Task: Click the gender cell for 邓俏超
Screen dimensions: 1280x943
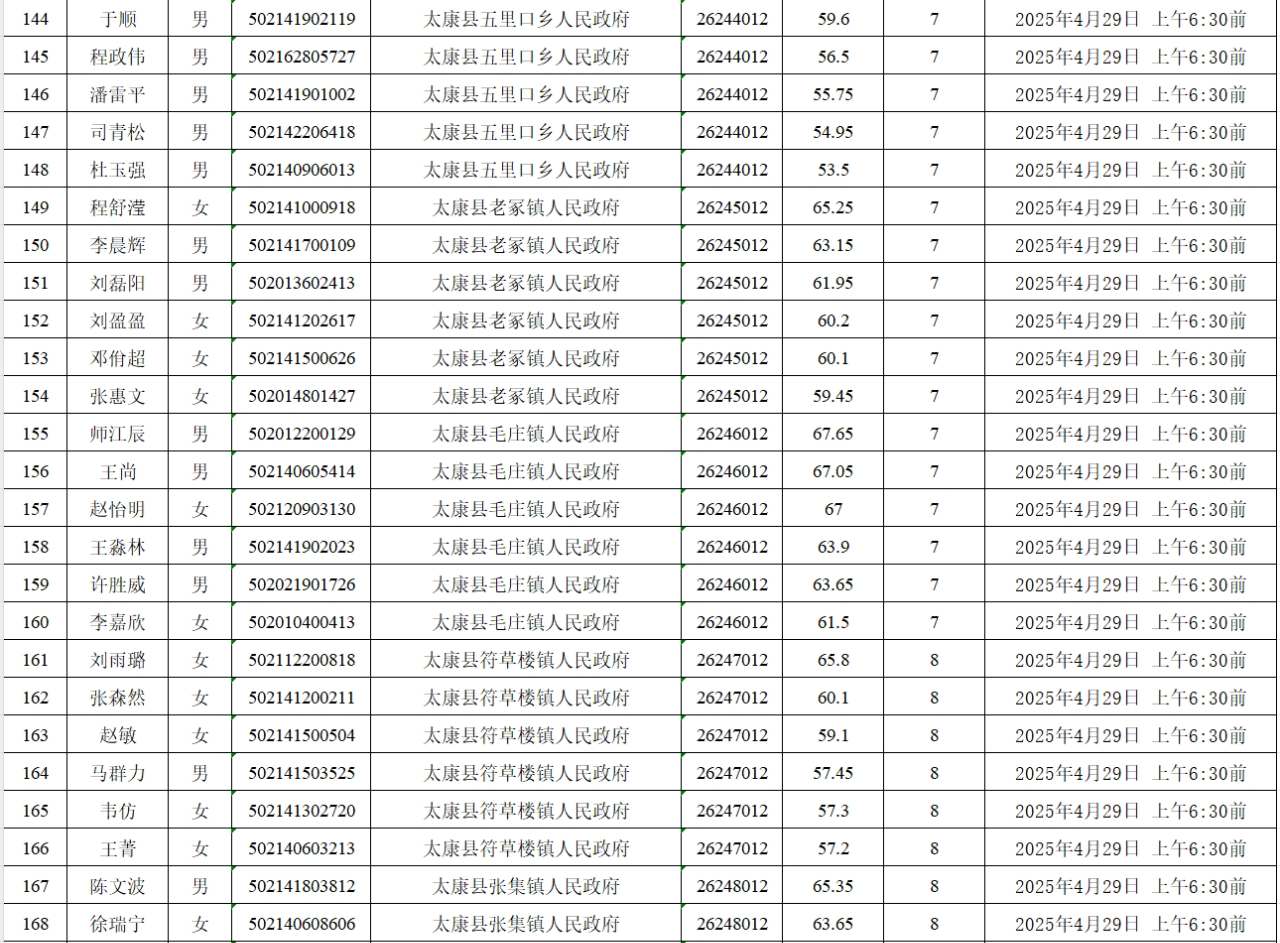Action: tap(200, 358)
